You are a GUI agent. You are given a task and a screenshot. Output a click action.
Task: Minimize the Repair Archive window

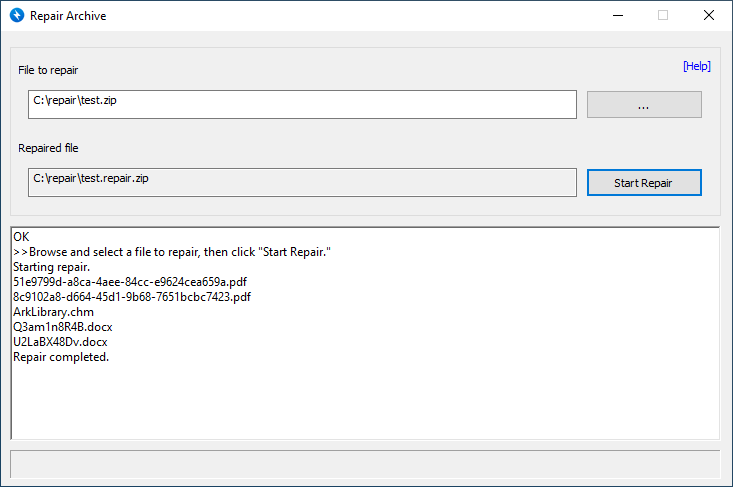617,16
